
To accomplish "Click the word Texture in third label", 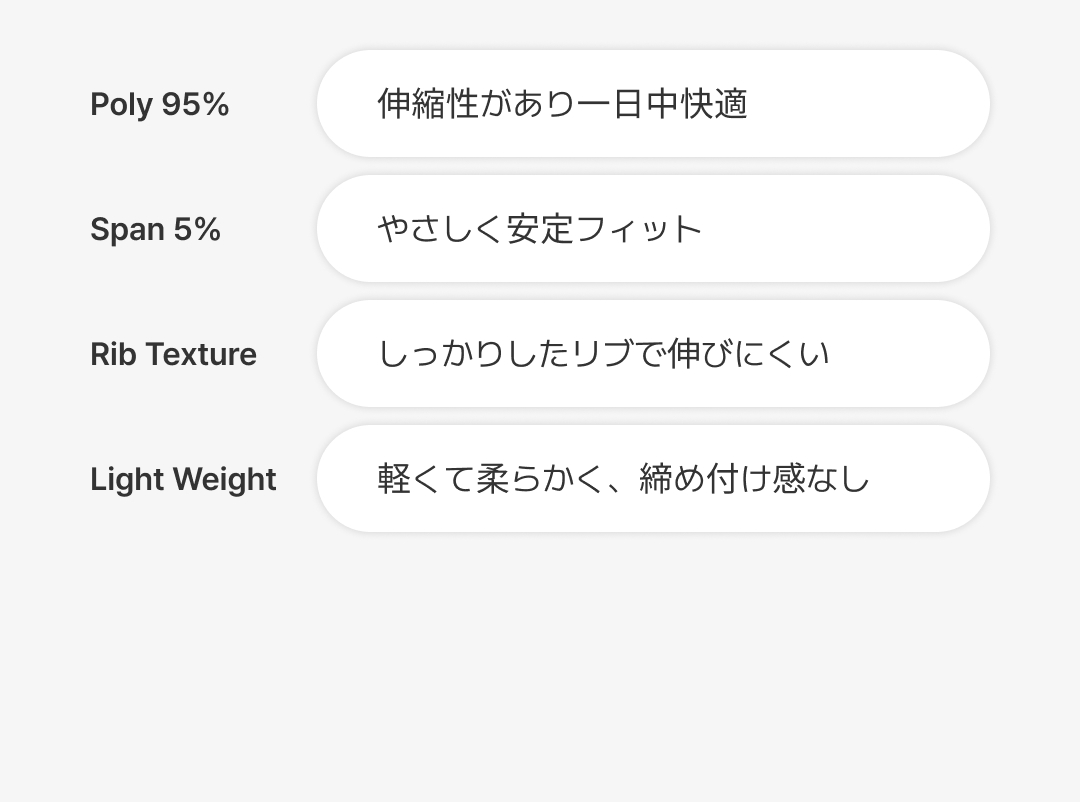I will click(201, 355).
